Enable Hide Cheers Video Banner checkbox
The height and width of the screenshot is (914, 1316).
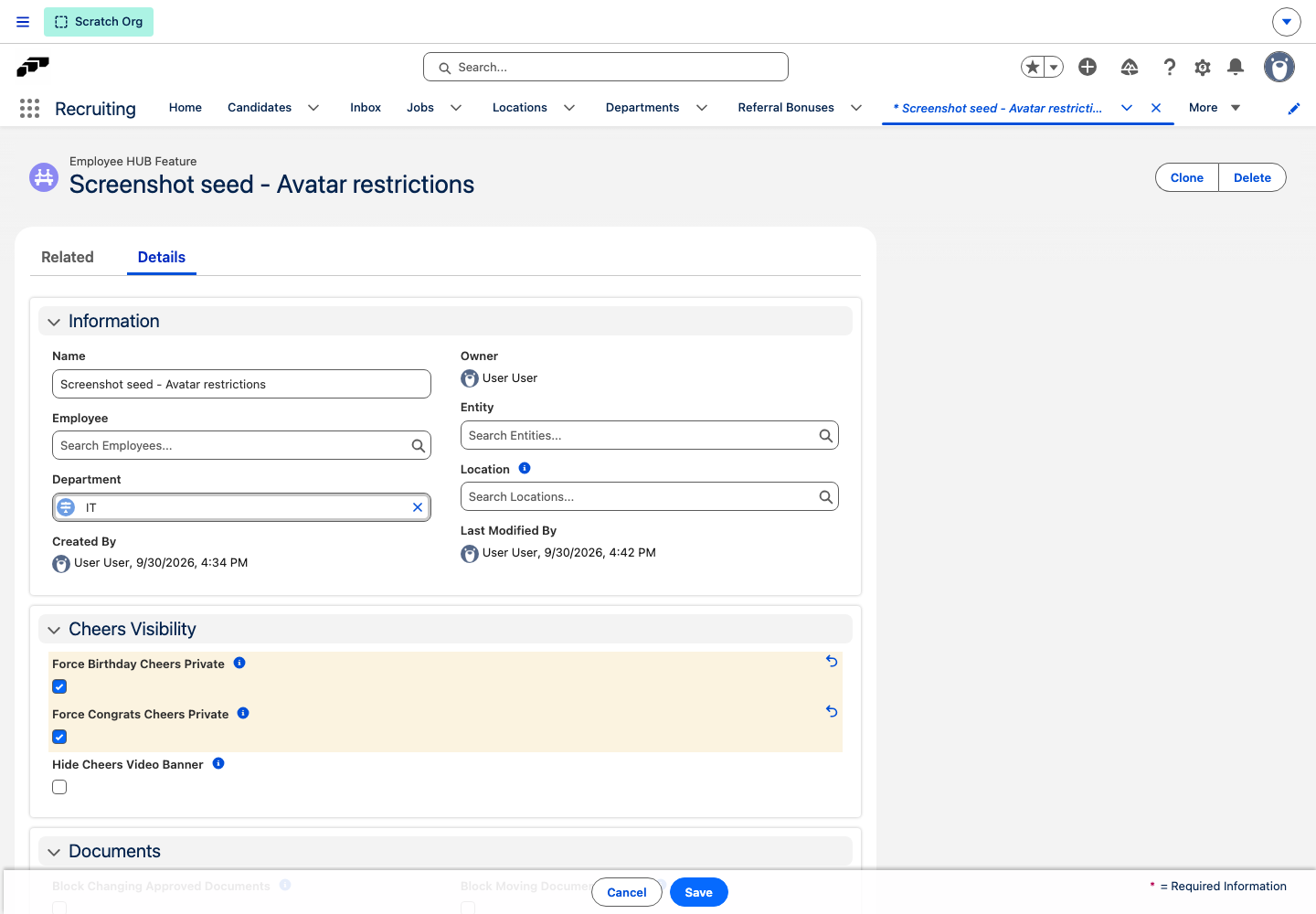pyautogui.click(x=59, y=787)
